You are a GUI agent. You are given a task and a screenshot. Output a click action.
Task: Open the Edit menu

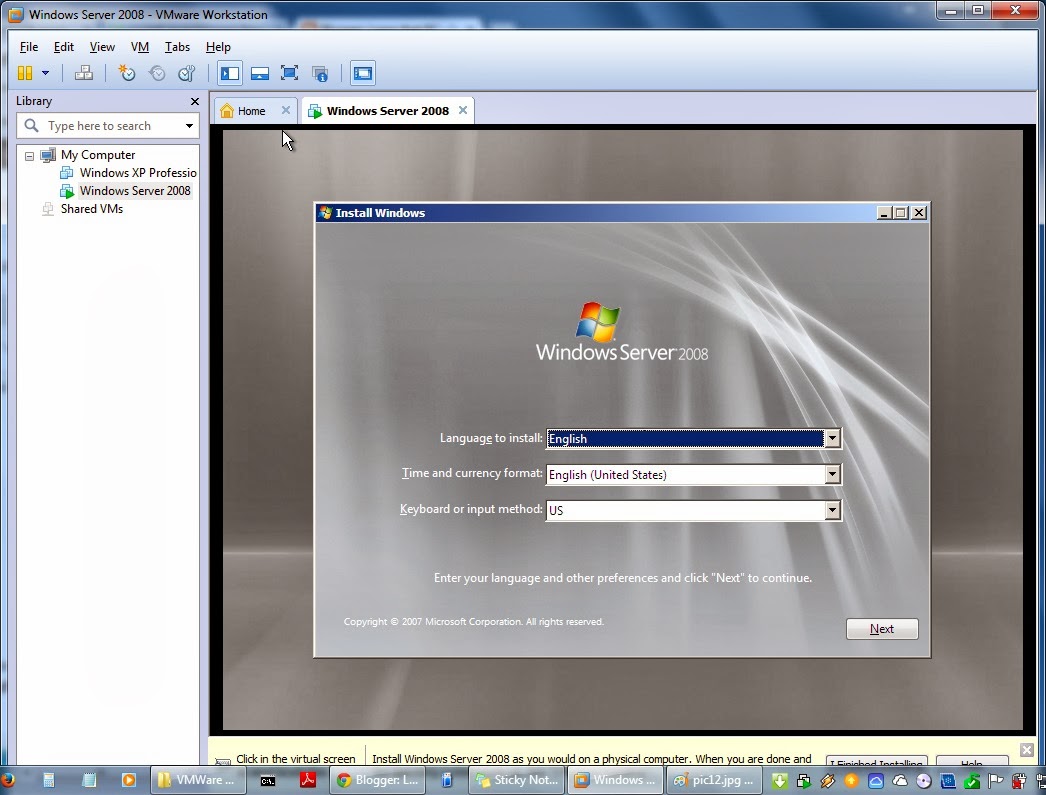(63, 47)
